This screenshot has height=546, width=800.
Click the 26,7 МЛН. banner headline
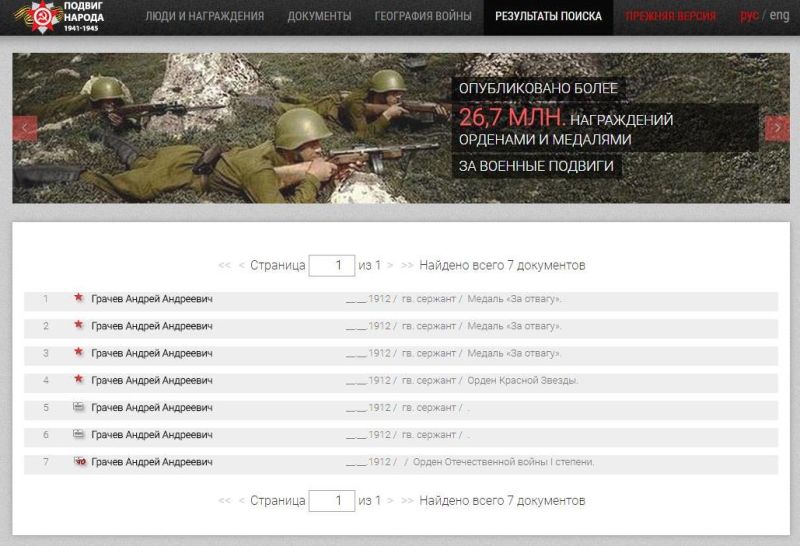click(512, 117)
